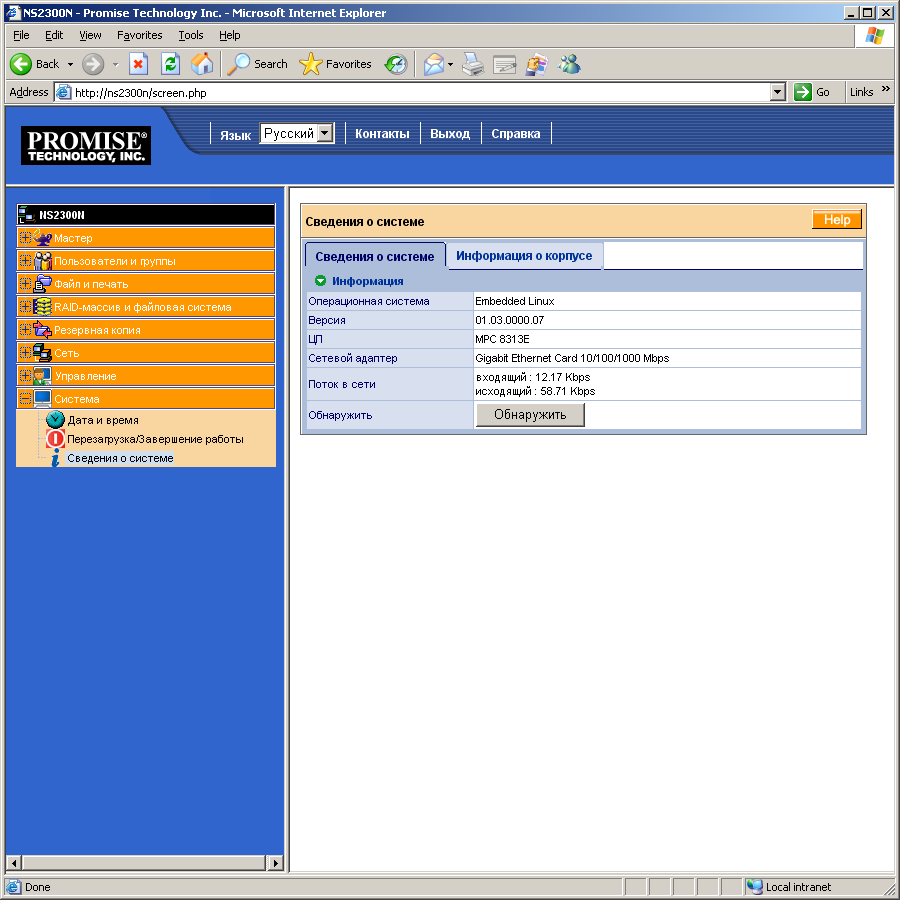Click the orange Help button
This screenshot has width=900, height=900.
point(837,219)
